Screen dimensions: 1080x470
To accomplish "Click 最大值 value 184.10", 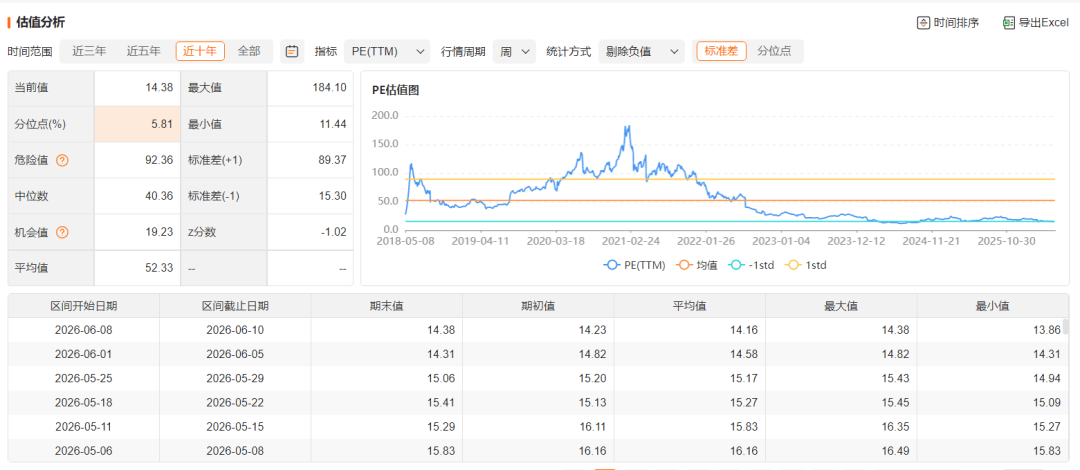I will [329, 88].
